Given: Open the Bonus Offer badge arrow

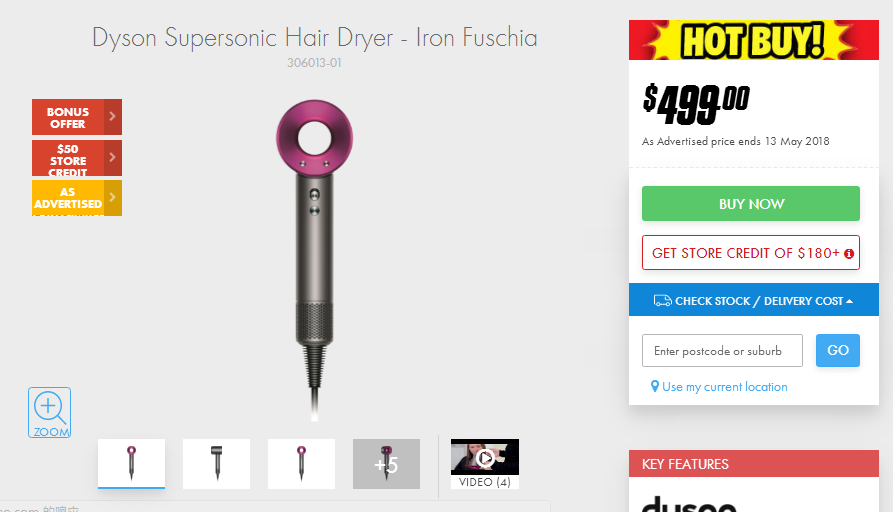Looking at the screenshot, I should pyautogui.click(x=113, y=116).
